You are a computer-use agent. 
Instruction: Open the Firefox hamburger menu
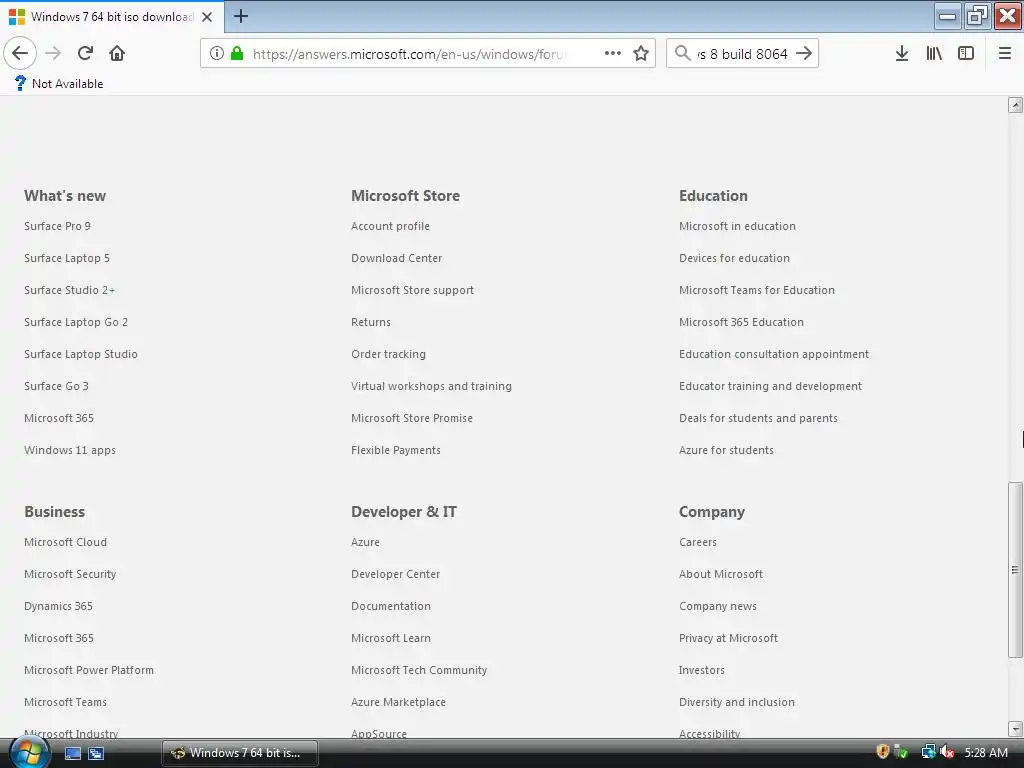click(x=1005, y=53)
